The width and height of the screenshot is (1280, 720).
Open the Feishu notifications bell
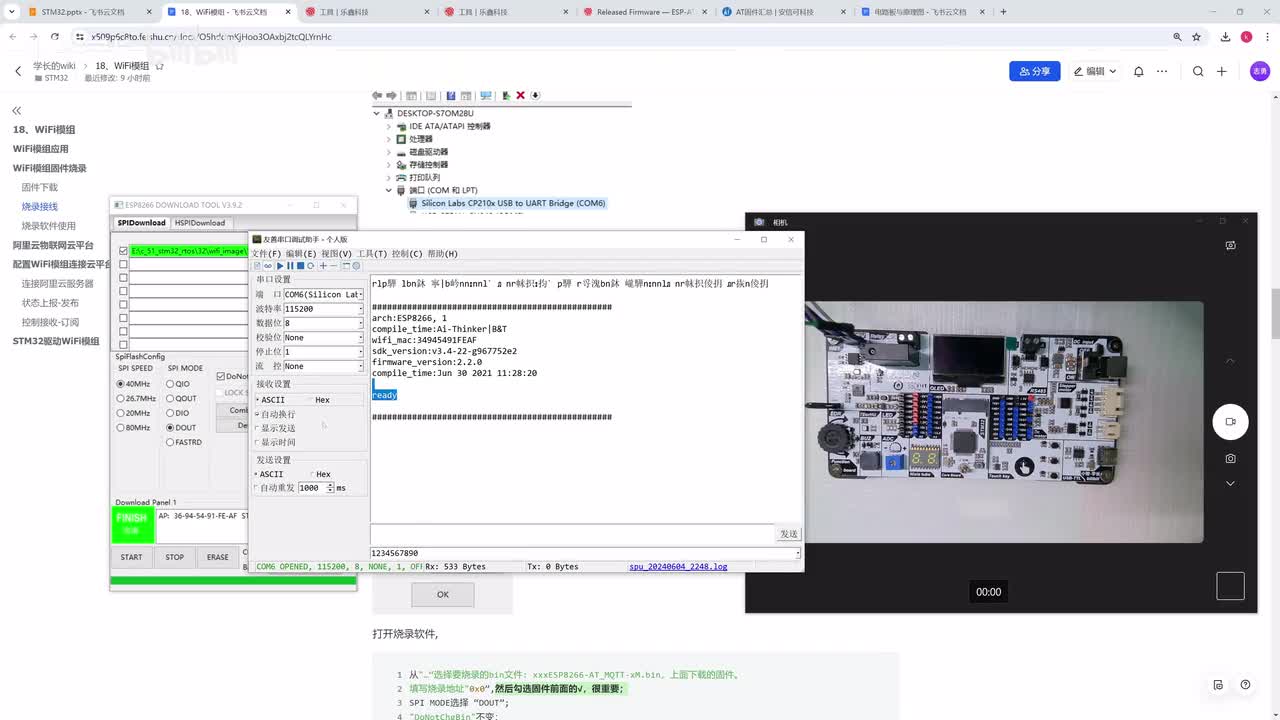click(1138, 71)
